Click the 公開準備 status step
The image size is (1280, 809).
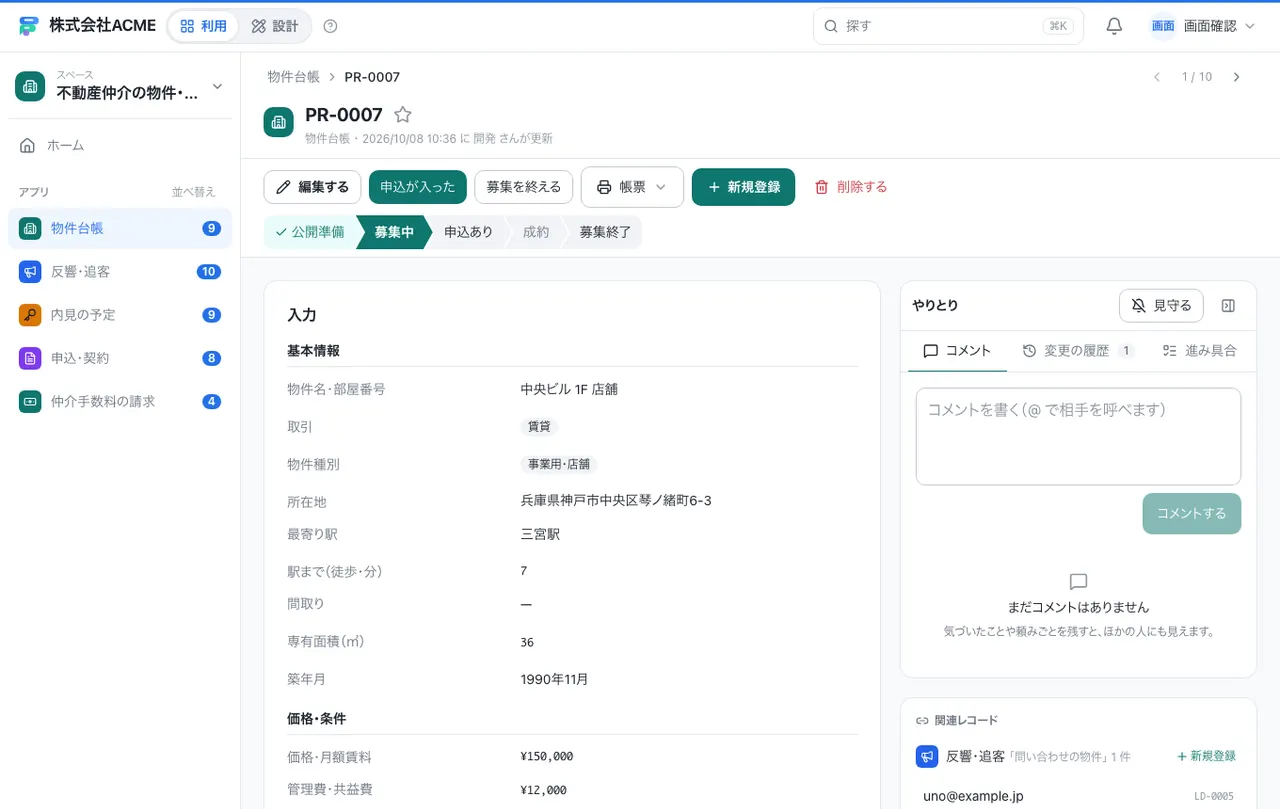click(309, 232)
